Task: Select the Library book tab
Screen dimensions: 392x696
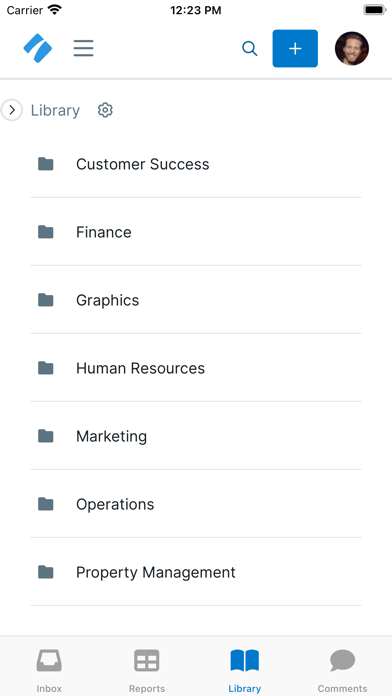Action: [x=245, y=668]
